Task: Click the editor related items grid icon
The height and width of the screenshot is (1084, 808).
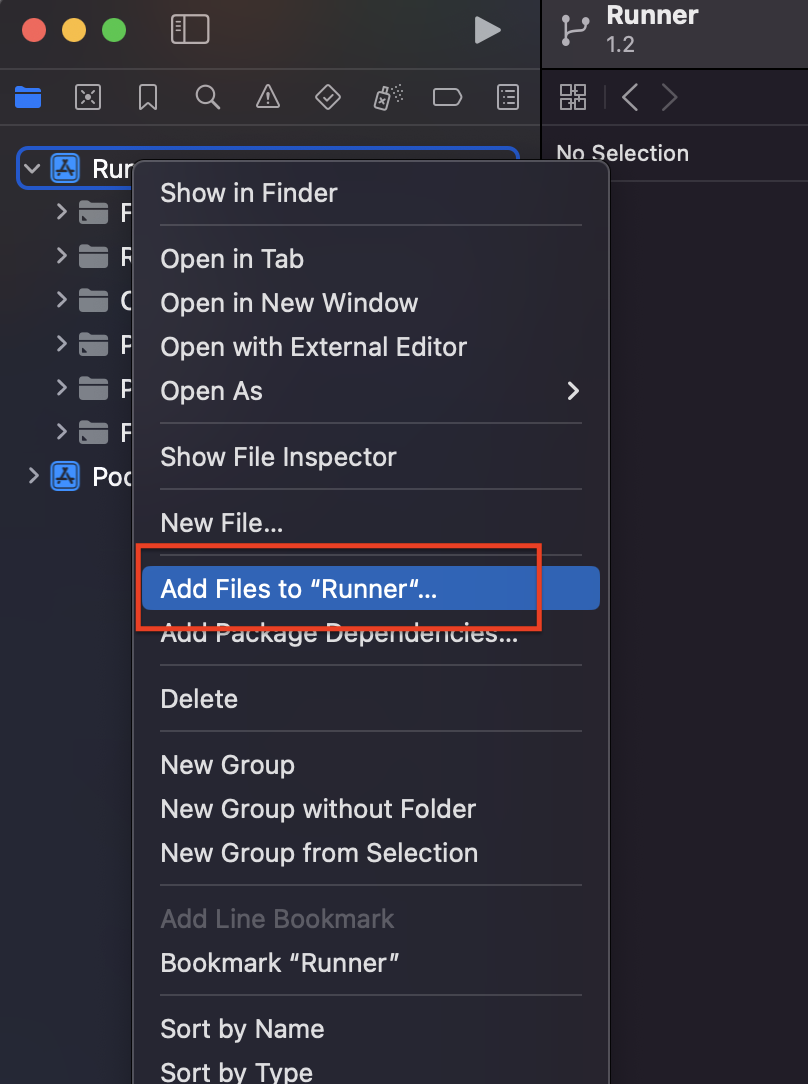Action: point(573,97)
